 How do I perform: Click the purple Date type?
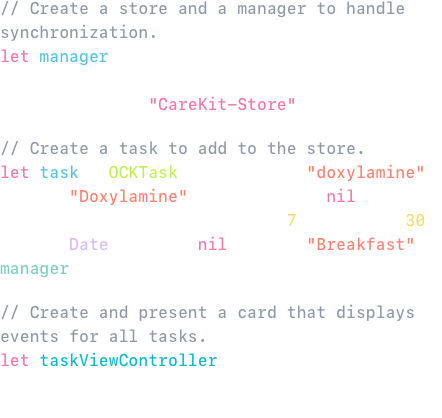89,245
